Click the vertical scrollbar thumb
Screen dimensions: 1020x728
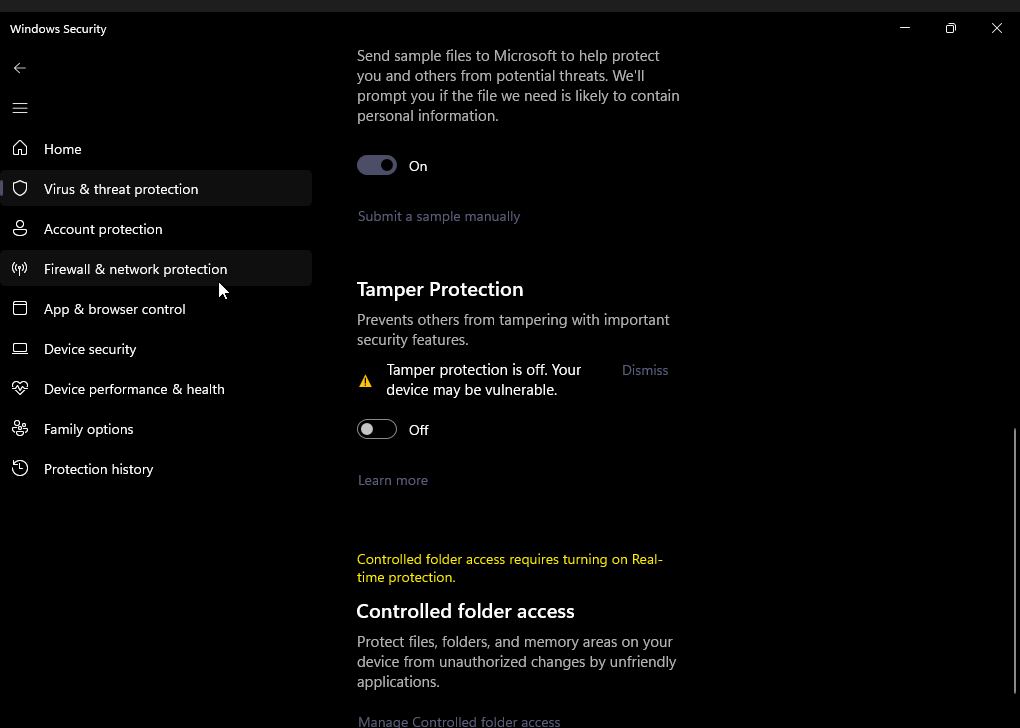1015,561
